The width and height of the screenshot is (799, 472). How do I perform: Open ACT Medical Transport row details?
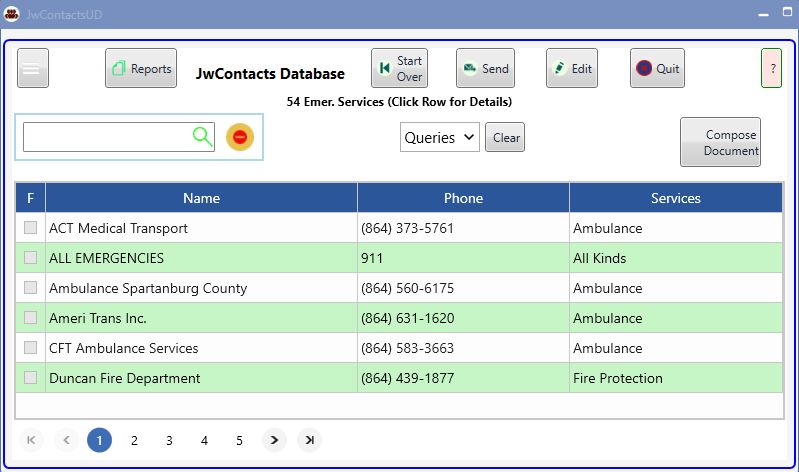pos(399,228)
